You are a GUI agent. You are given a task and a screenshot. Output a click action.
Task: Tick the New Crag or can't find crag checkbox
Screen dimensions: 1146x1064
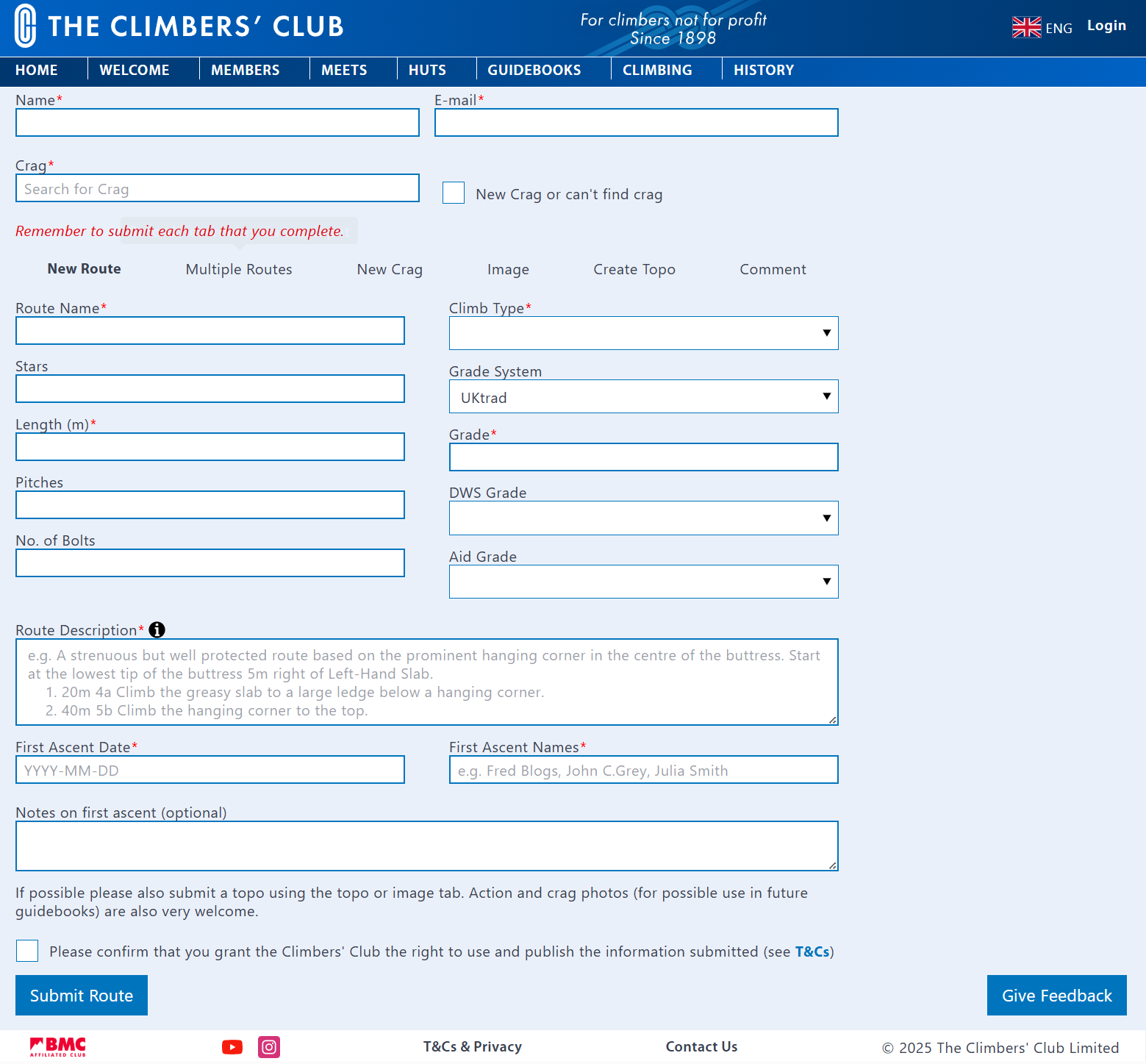(454, 193)
